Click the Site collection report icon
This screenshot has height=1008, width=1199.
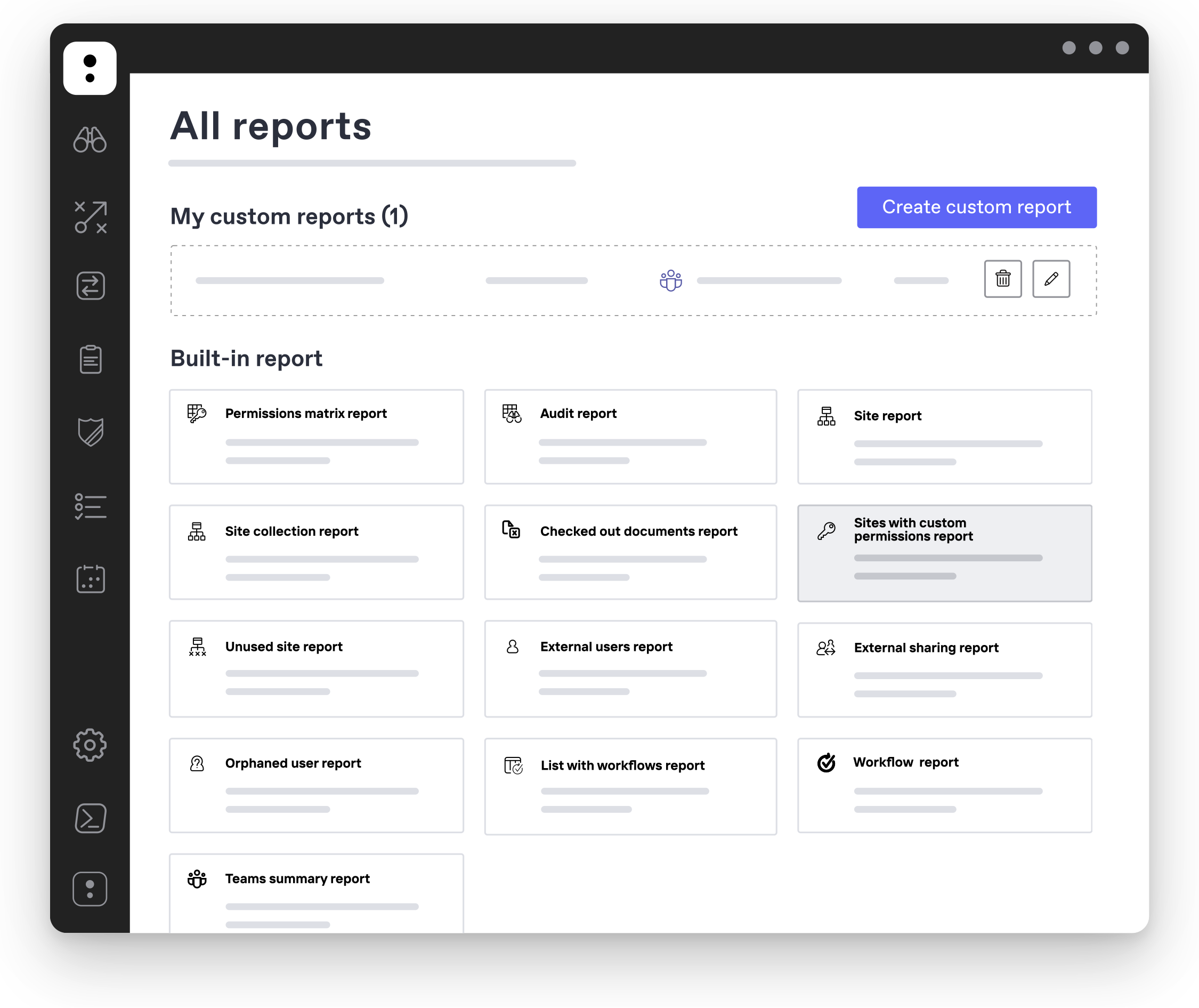pos(197,531)
